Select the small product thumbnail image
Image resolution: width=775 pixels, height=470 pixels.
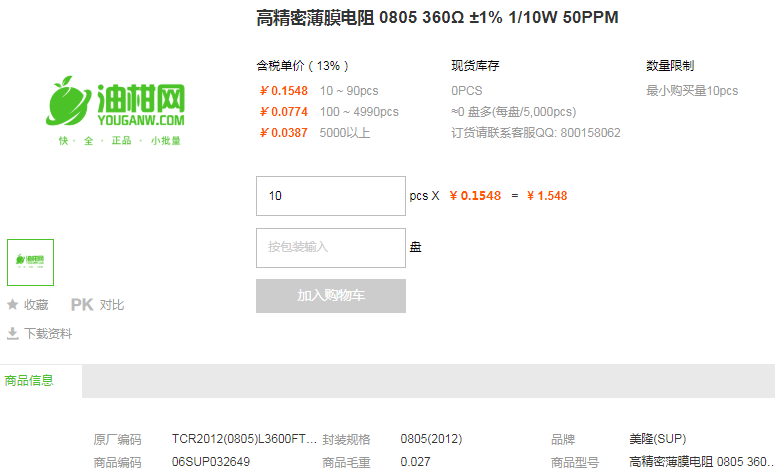(30, 262)
